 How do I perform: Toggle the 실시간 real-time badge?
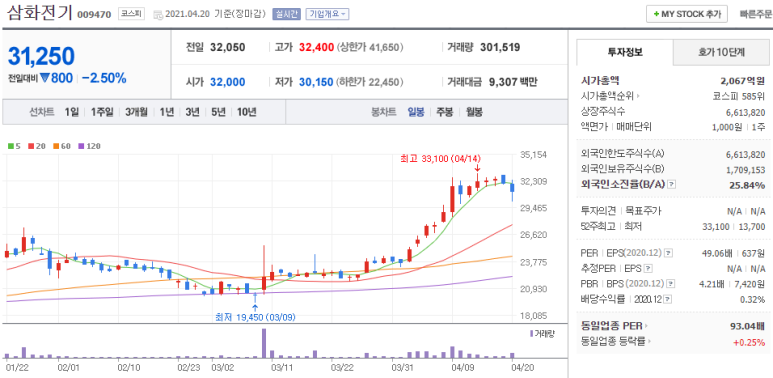point(286,14)
